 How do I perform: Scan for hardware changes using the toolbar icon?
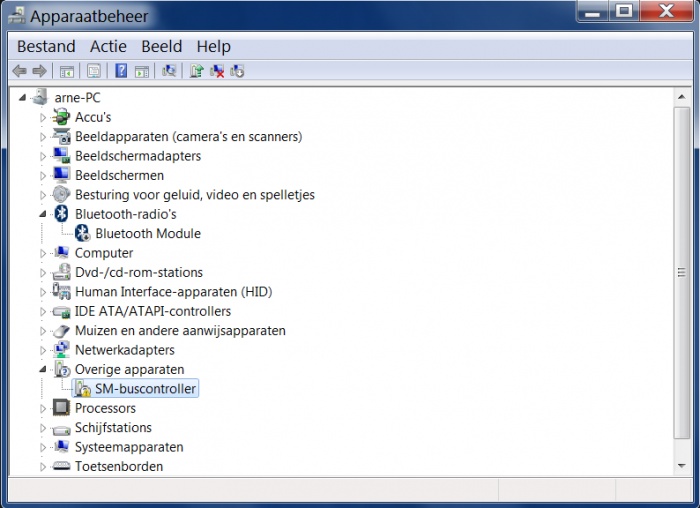coord(169,71)
